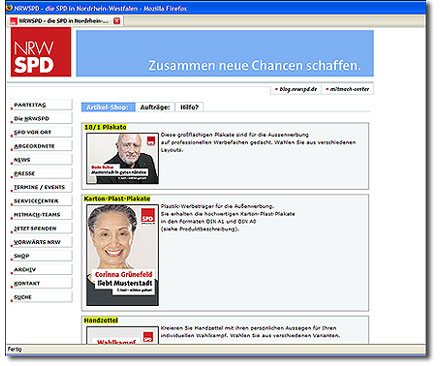This screenshot has height=366, width=440.
Task: Open ABGEORDNETE in the sidebar
Action: (41, 146)
